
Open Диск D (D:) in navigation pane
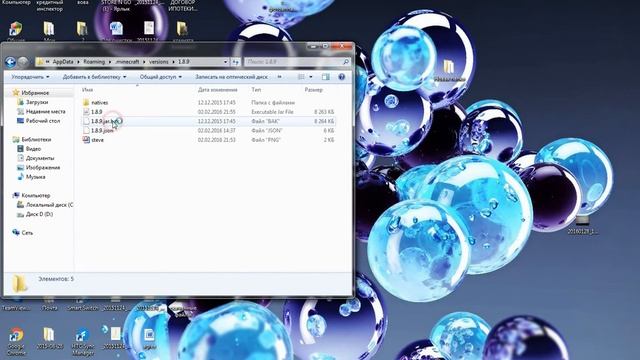(x=39, y=214)
